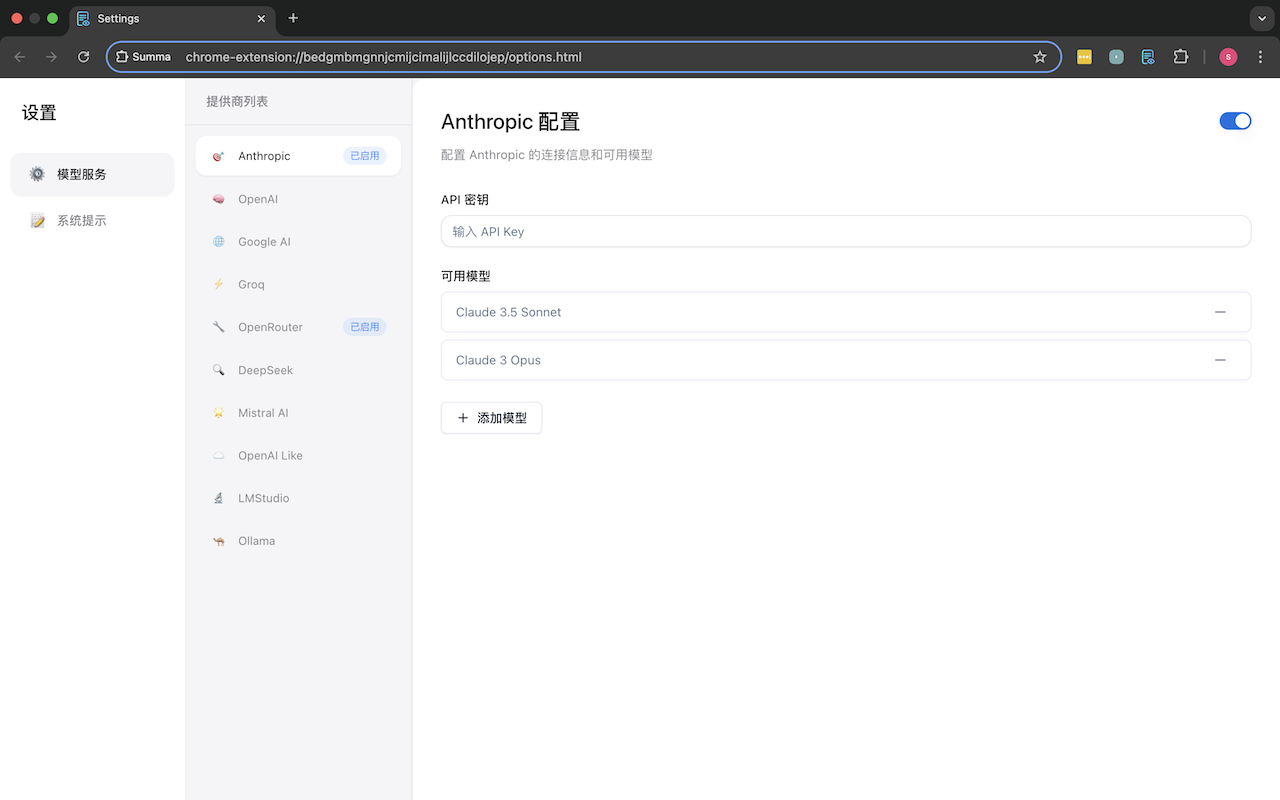Select OpenRouter provider
Image resolution: width=1280 pixels, height=800 pixels.
[x=298, y=327]
